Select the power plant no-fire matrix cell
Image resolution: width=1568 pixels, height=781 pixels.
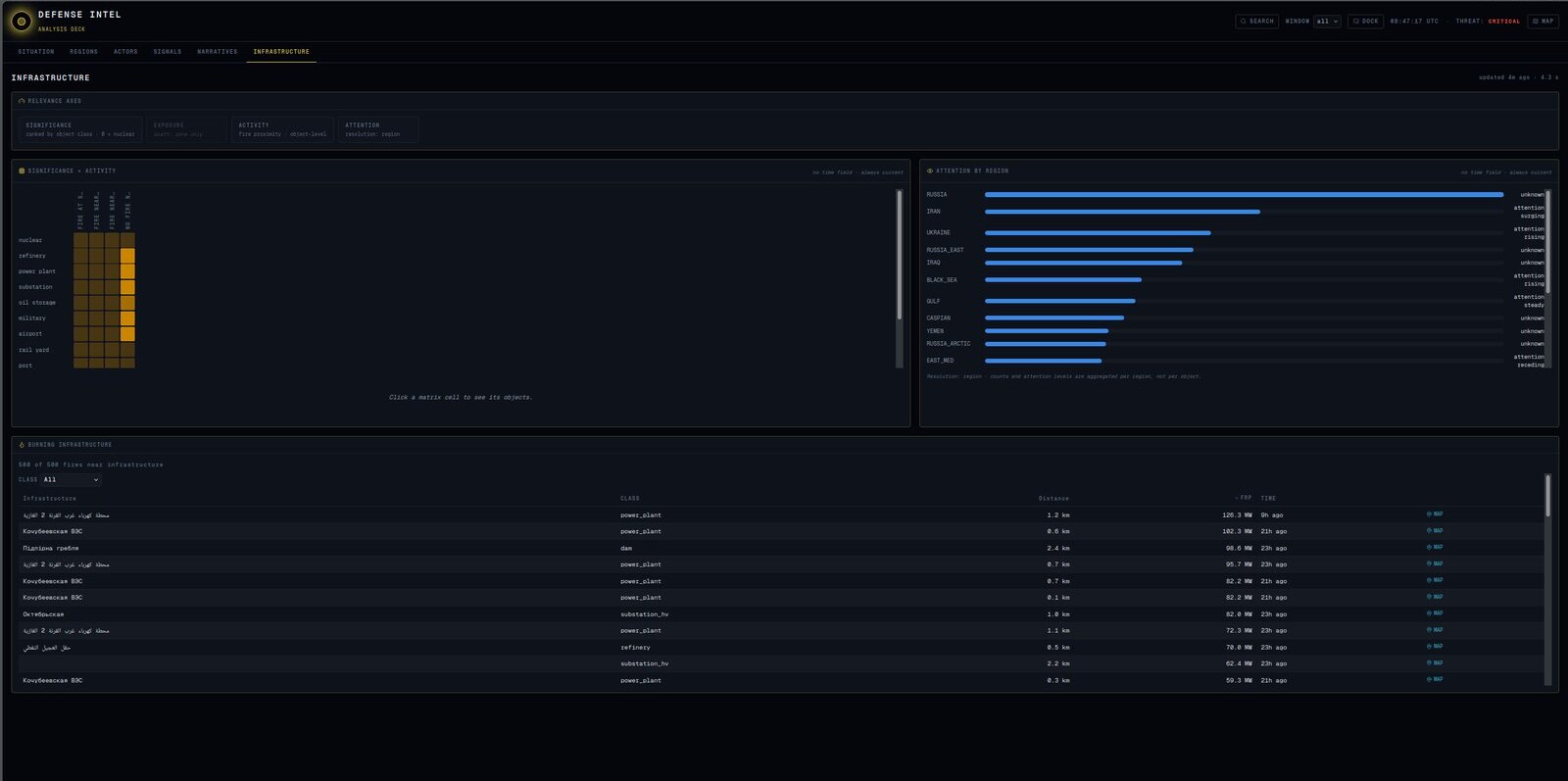point(127,271)
